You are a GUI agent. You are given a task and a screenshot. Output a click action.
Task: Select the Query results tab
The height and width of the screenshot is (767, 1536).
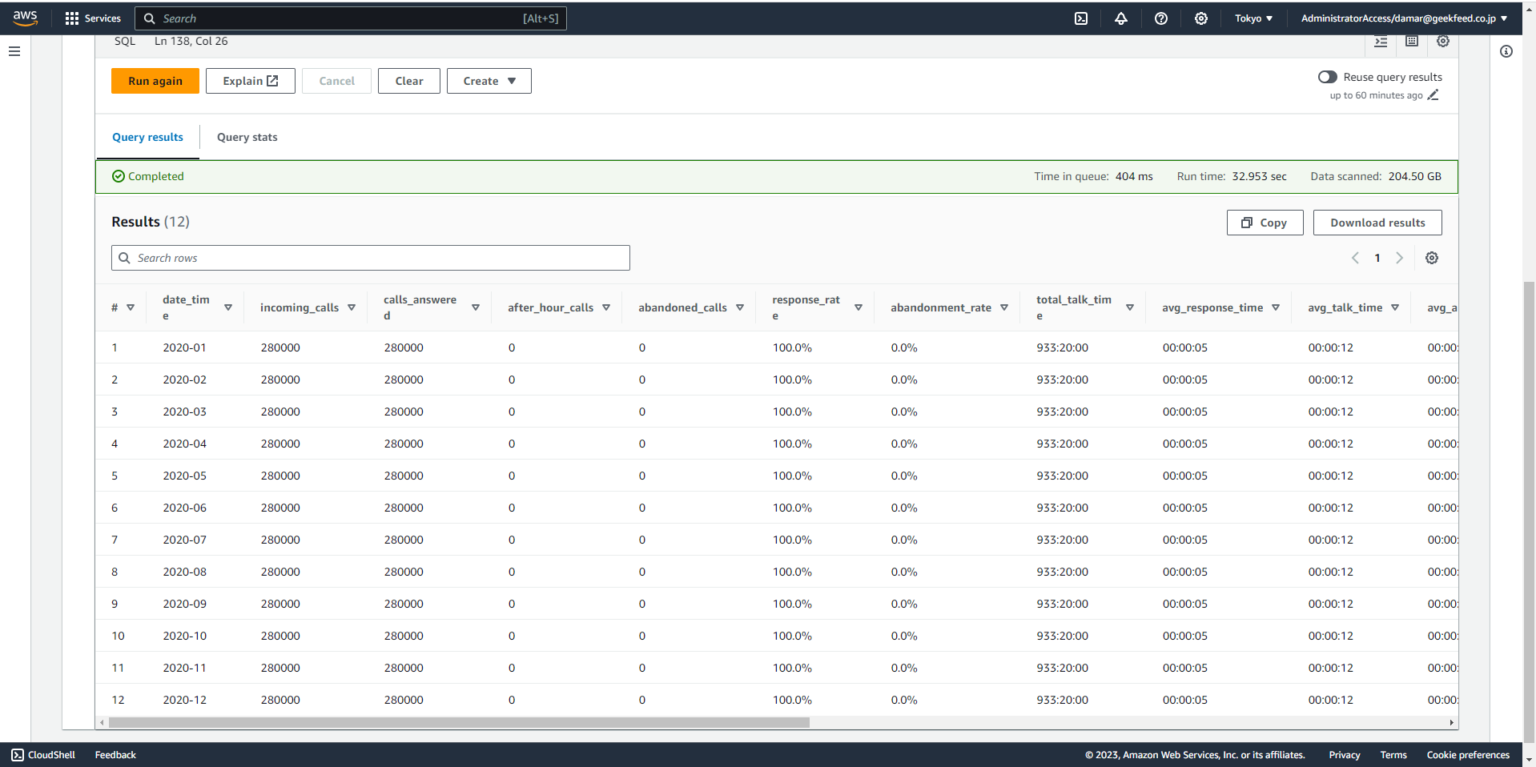[148, 137]
